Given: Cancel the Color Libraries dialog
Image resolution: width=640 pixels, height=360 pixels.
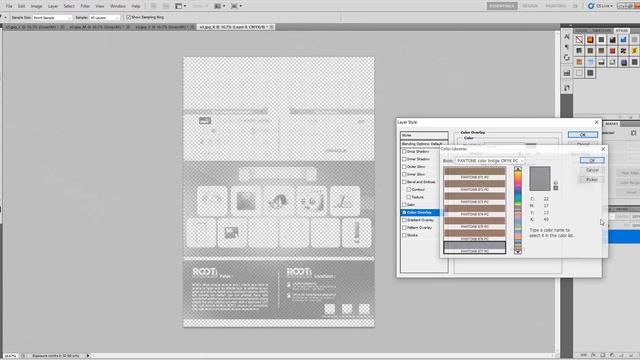Looking at the screenshot, I should click(x=592, y=170).
